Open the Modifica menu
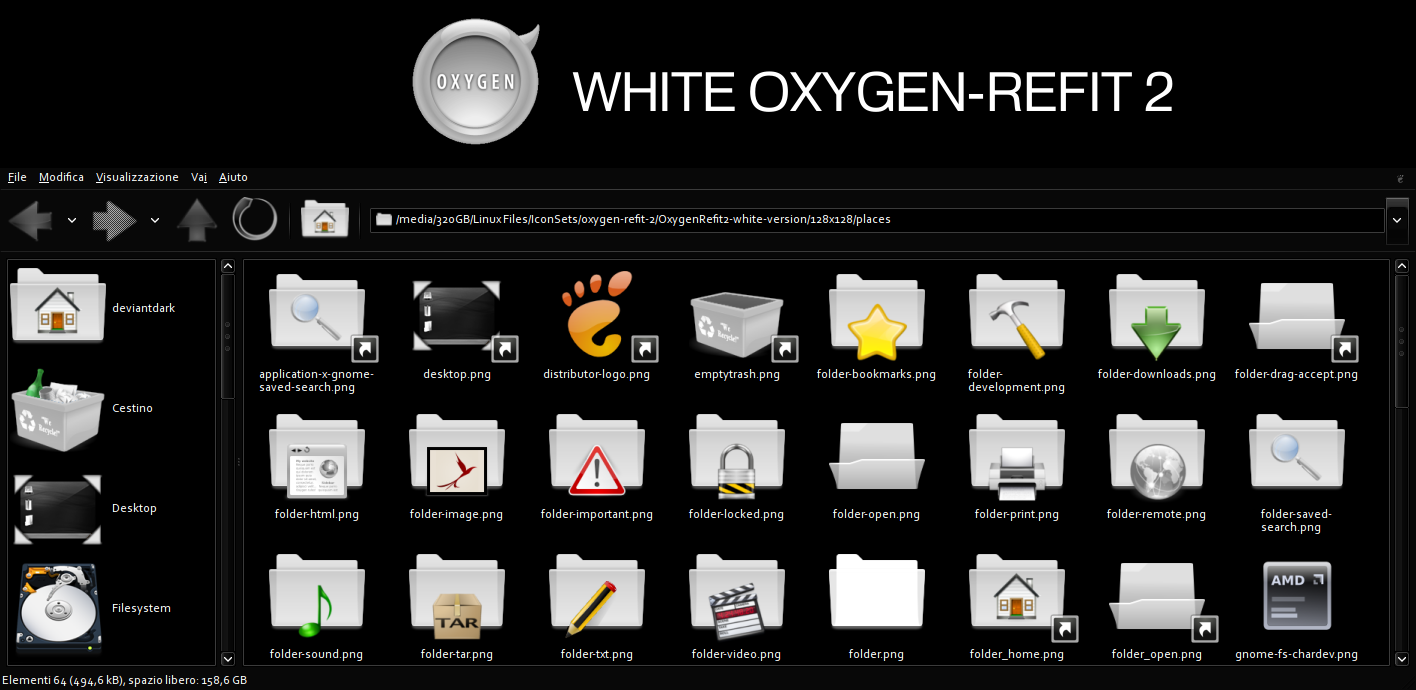Image resolution: width=1416 pixels, height=690 pixels. pyautogui.click(x=62, y=177)
